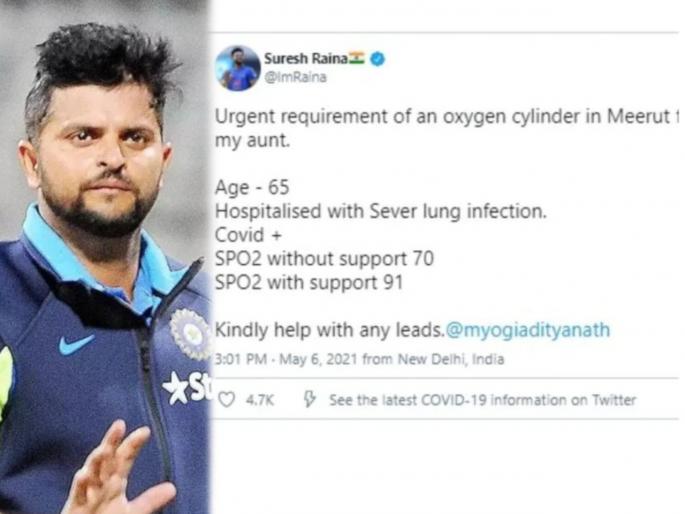The width and height of the screenshot is (685, 514).
Task: Click the 3:01 PM timestamp
Action: 241,359
